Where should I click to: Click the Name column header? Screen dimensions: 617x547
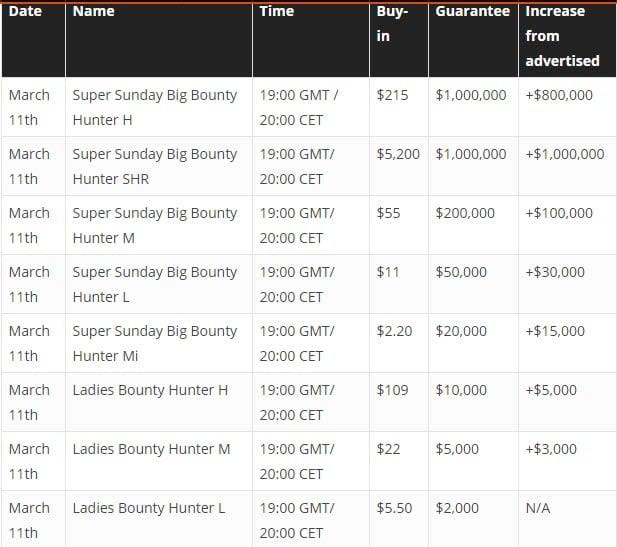[x=94, y=12]
